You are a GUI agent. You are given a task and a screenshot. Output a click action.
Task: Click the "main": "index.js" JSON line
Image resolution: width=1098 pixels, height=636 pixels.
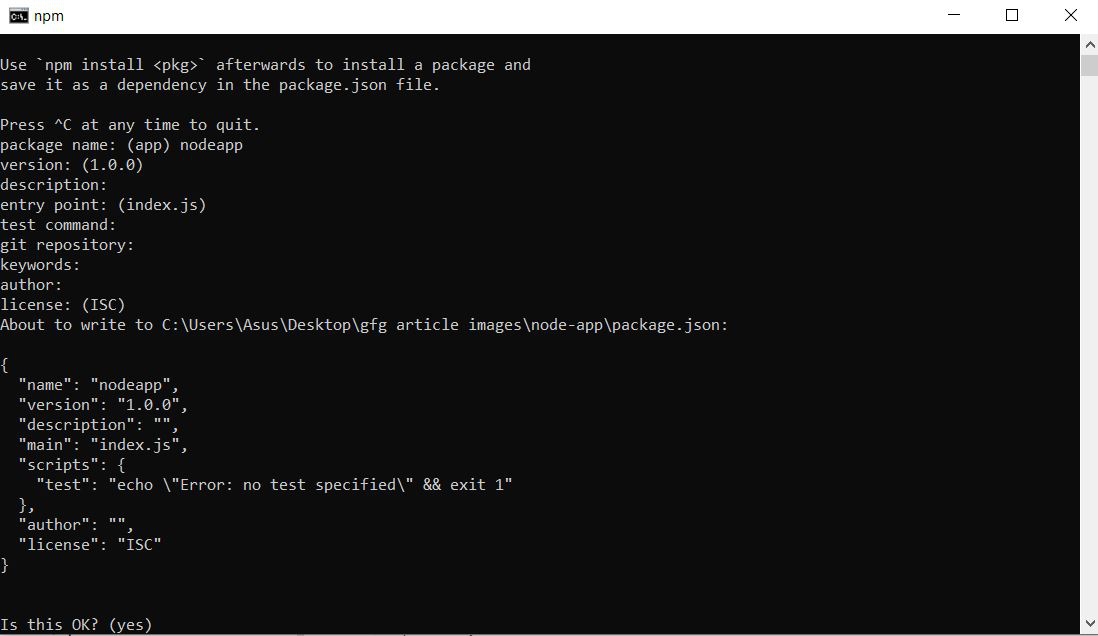pyautogui.click(x=102, y=445)
